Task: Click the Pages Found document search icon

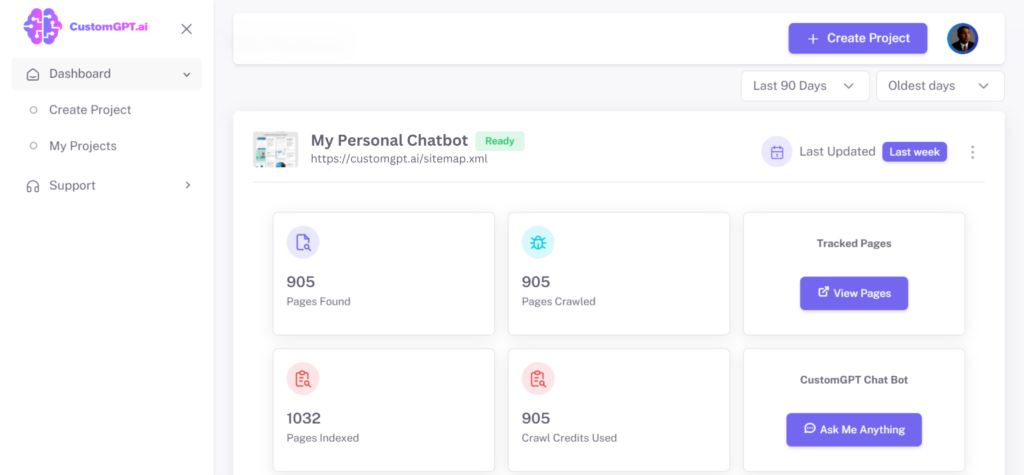Action: [x=303, y=242]
